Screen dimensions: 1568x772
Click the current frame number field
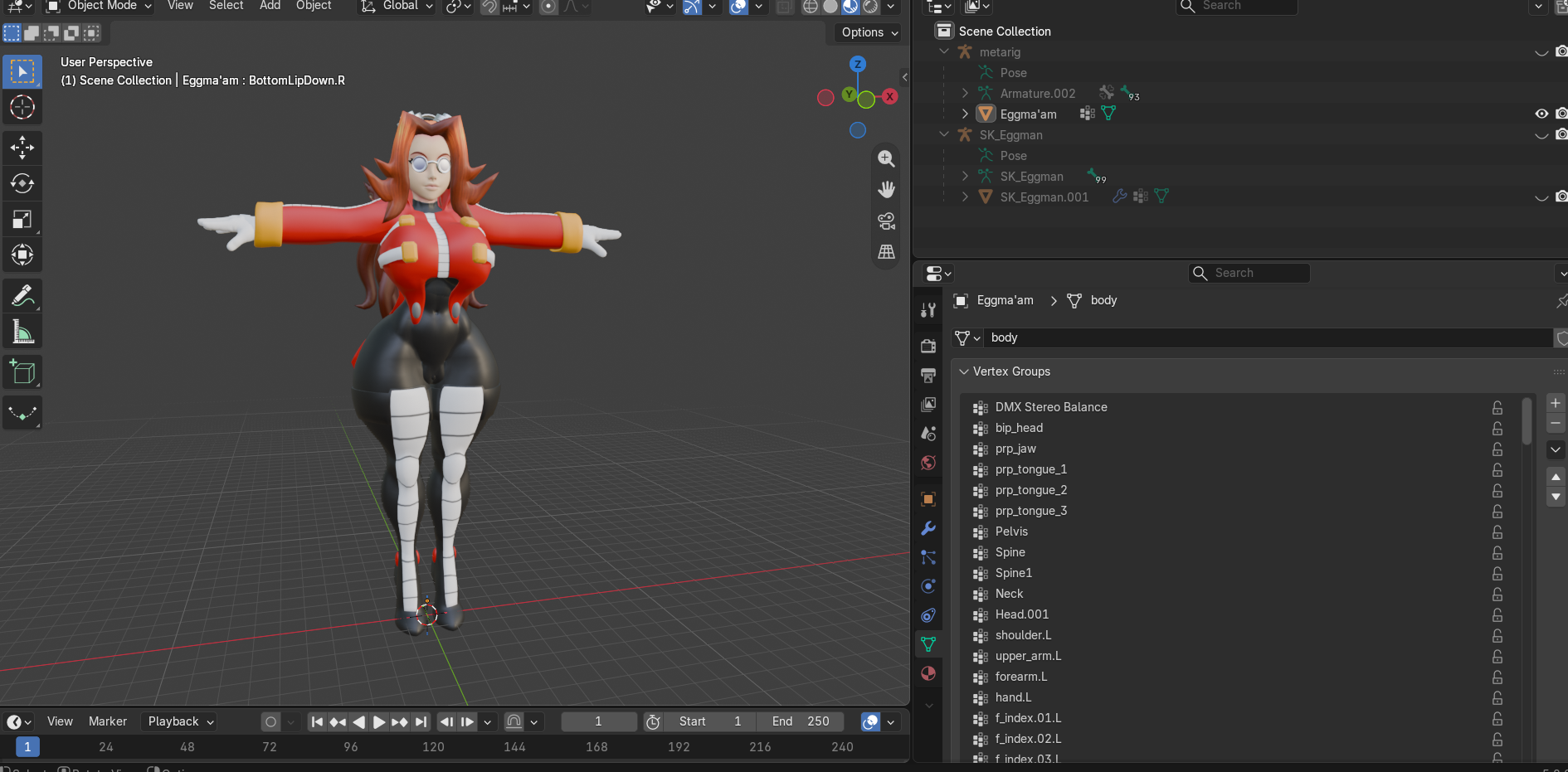pyautogui.click(x=598, y=722)
